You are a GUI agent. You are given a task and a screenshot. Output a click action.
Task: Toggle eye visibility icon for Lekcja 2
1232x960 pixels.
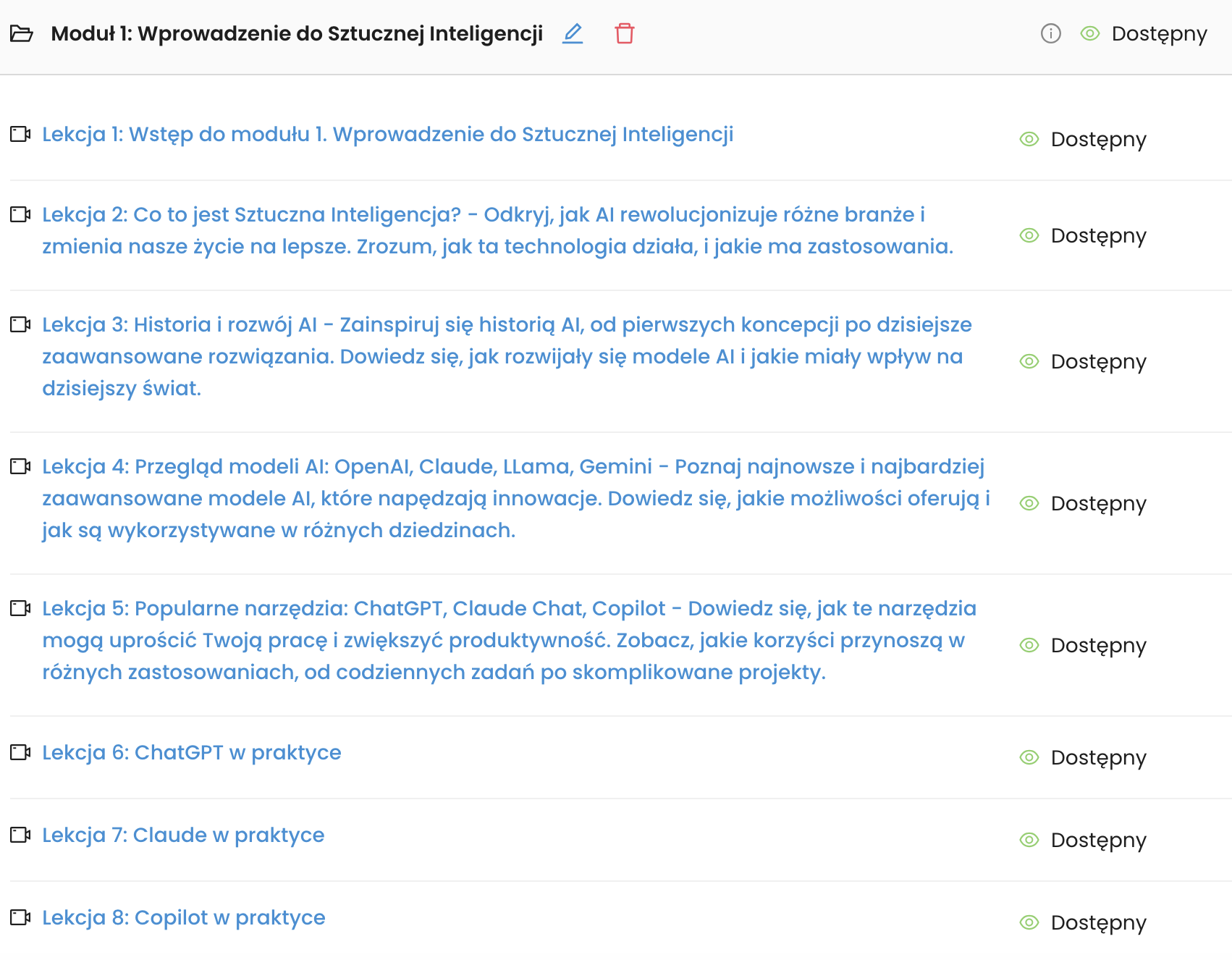coord(1029,235)
